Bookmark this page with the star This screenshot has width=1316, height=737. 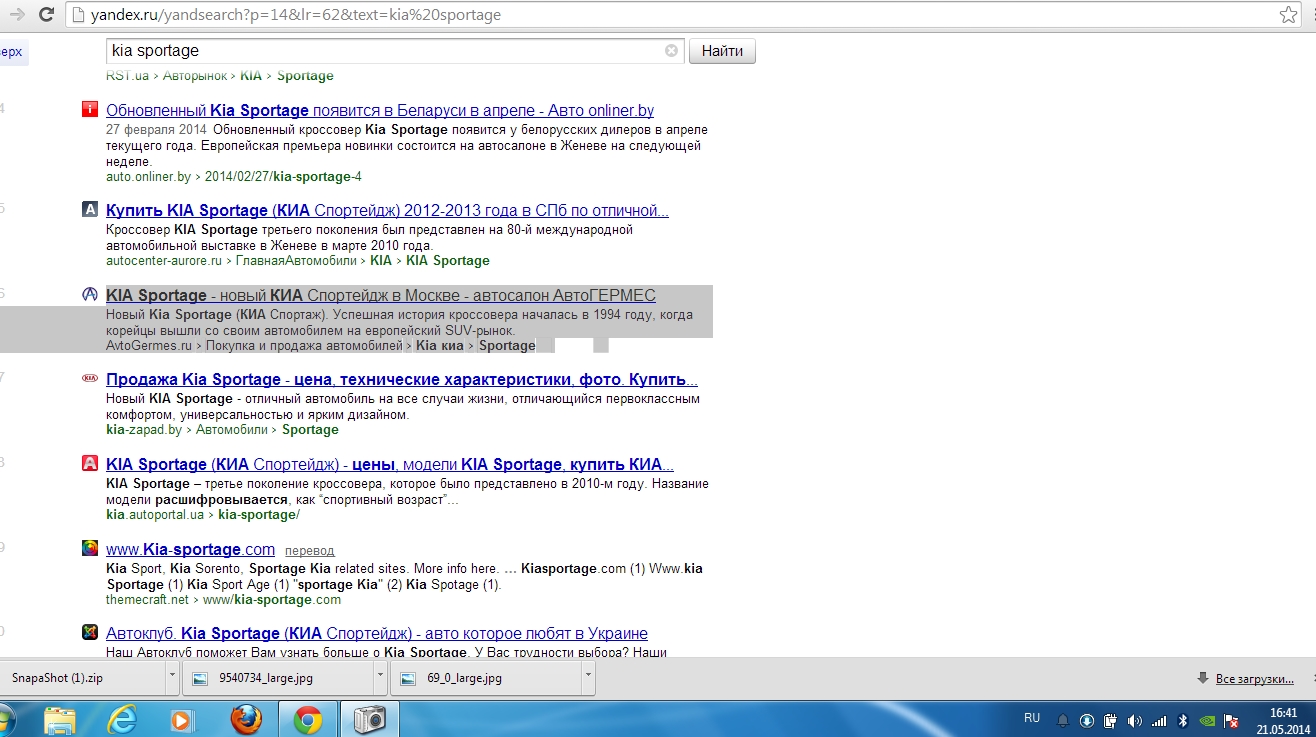pyautogui.click(x=1288, y=15)
